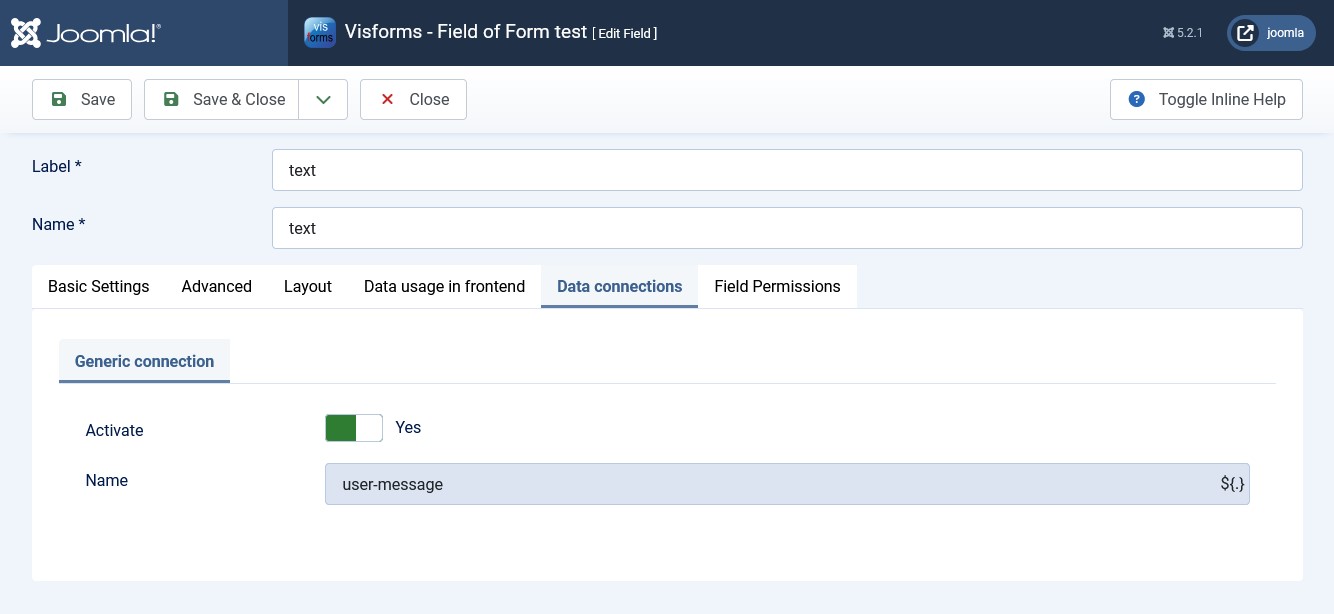Select the Generic connection subtab
The image size is (1334, 614).
pyautogui.click(x=144, y=361)
